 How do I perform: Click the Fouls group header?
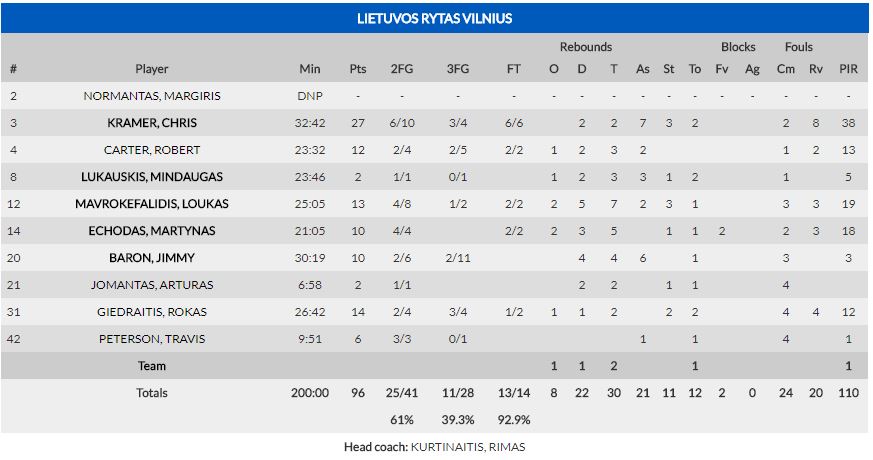click(x=799, y=47)
